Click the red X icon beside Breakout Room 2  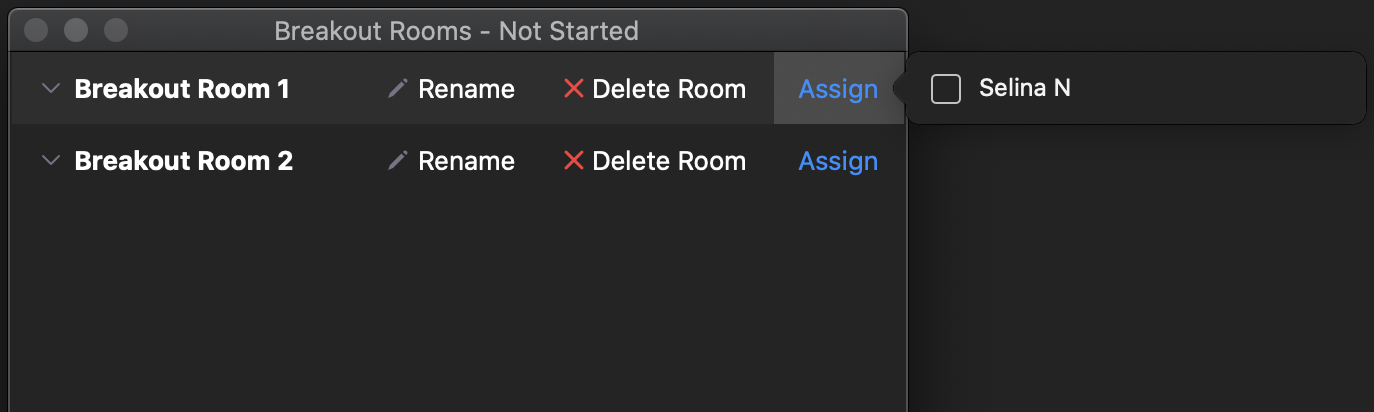573,161
